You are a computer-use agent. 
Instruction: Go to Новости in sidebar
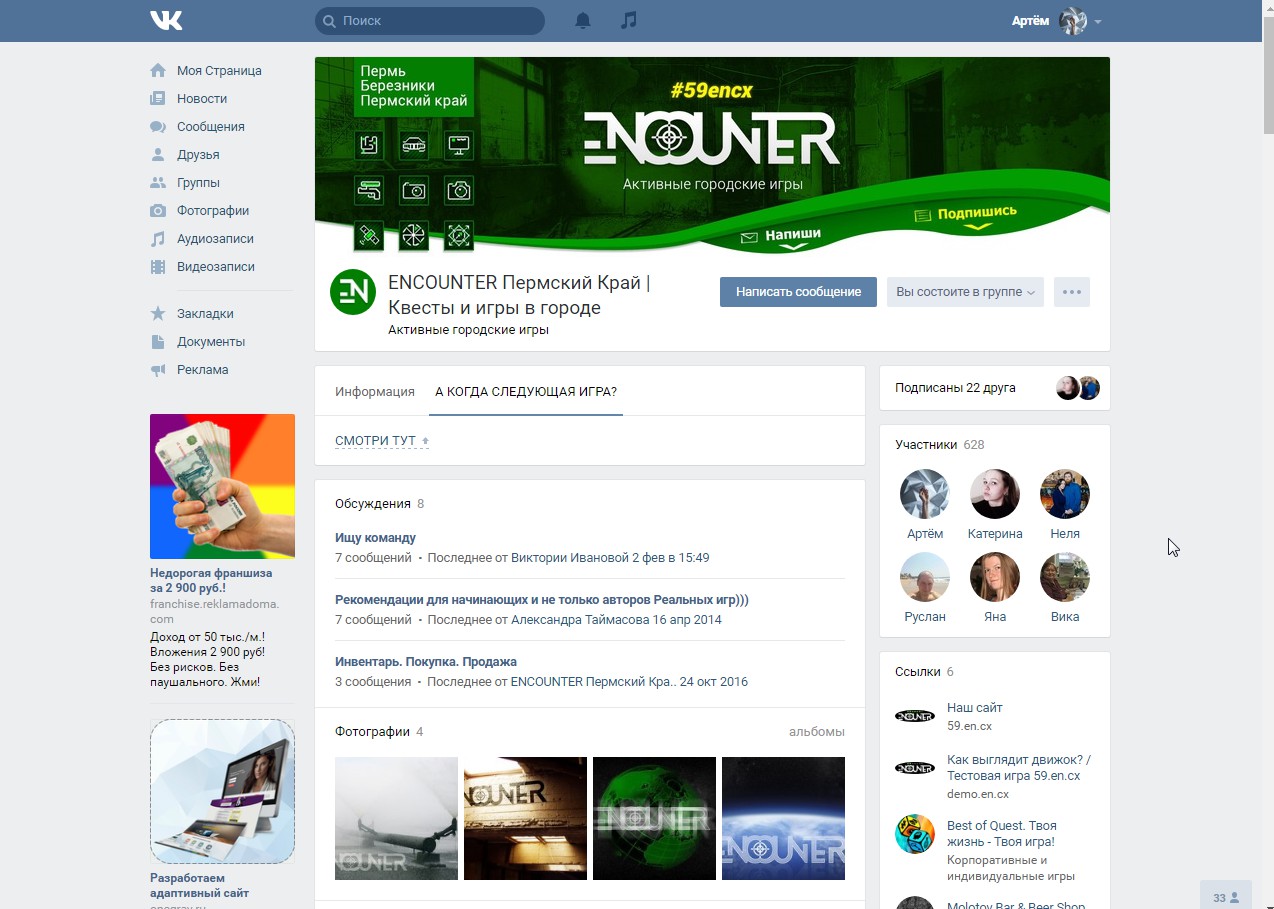point(202,99)
